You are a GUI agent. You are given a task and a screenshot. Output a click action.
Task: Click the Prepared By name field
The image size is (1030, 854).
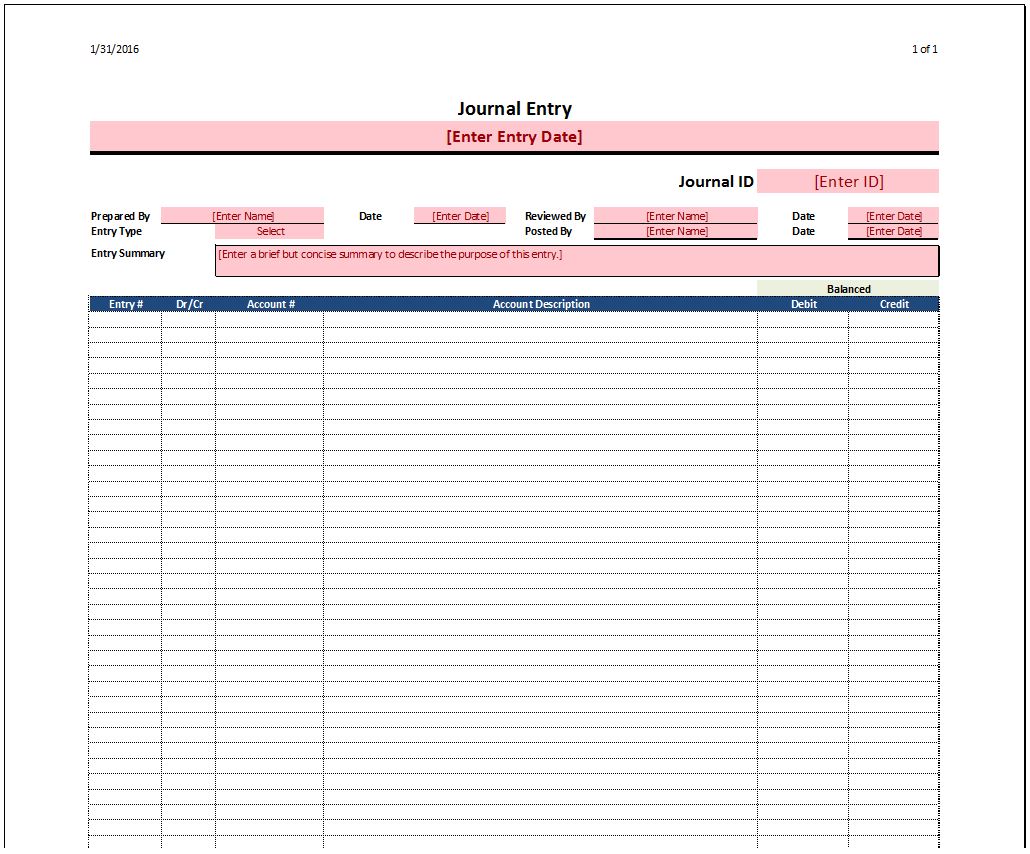click(242, 215)
